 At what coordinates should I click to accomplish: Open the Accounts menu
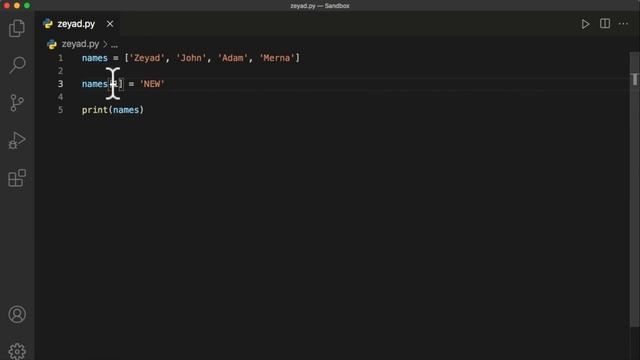point(17,314)
